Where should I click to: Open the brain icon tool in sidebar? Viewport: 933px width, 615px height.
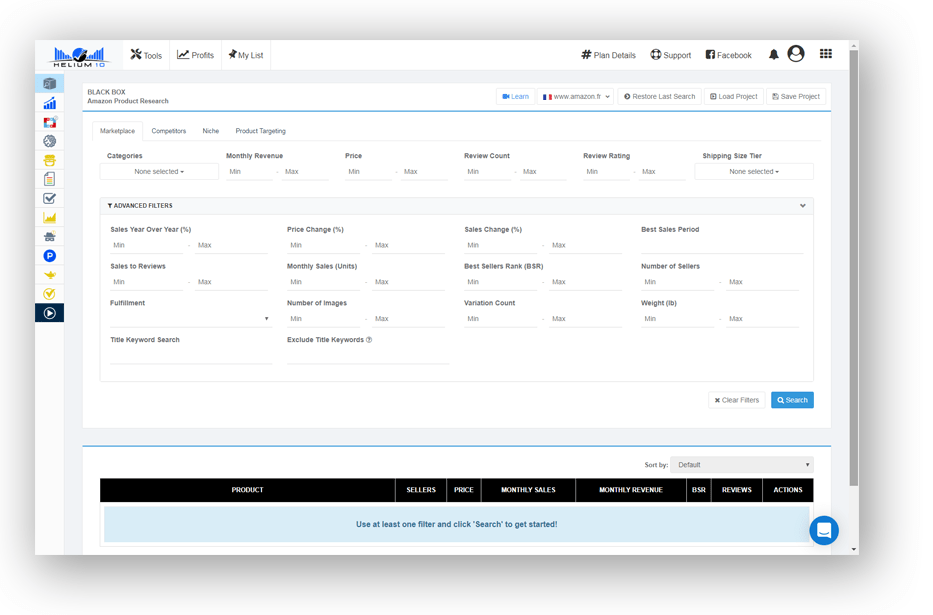click(49, 141)
